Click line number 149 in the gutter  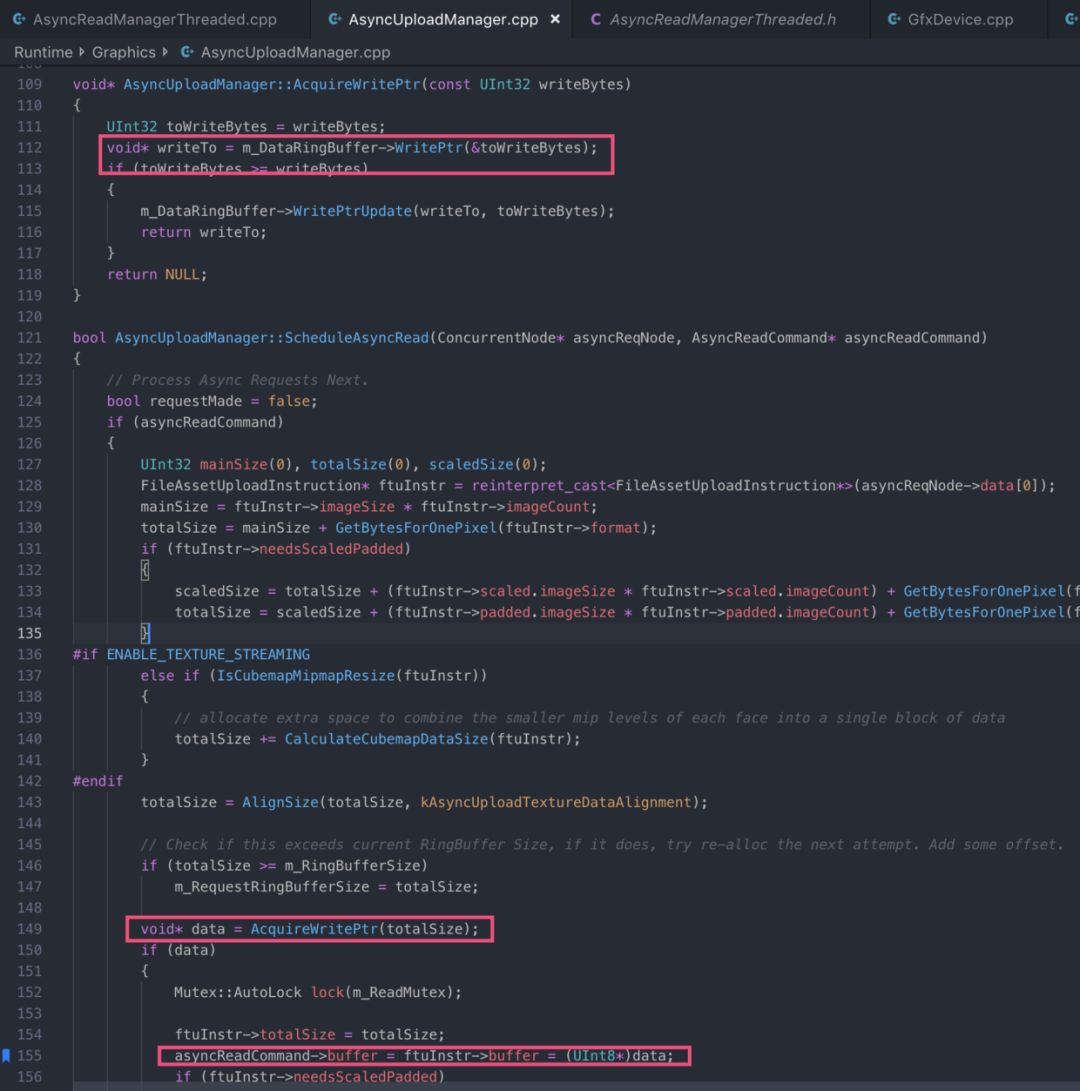[29, 929]
